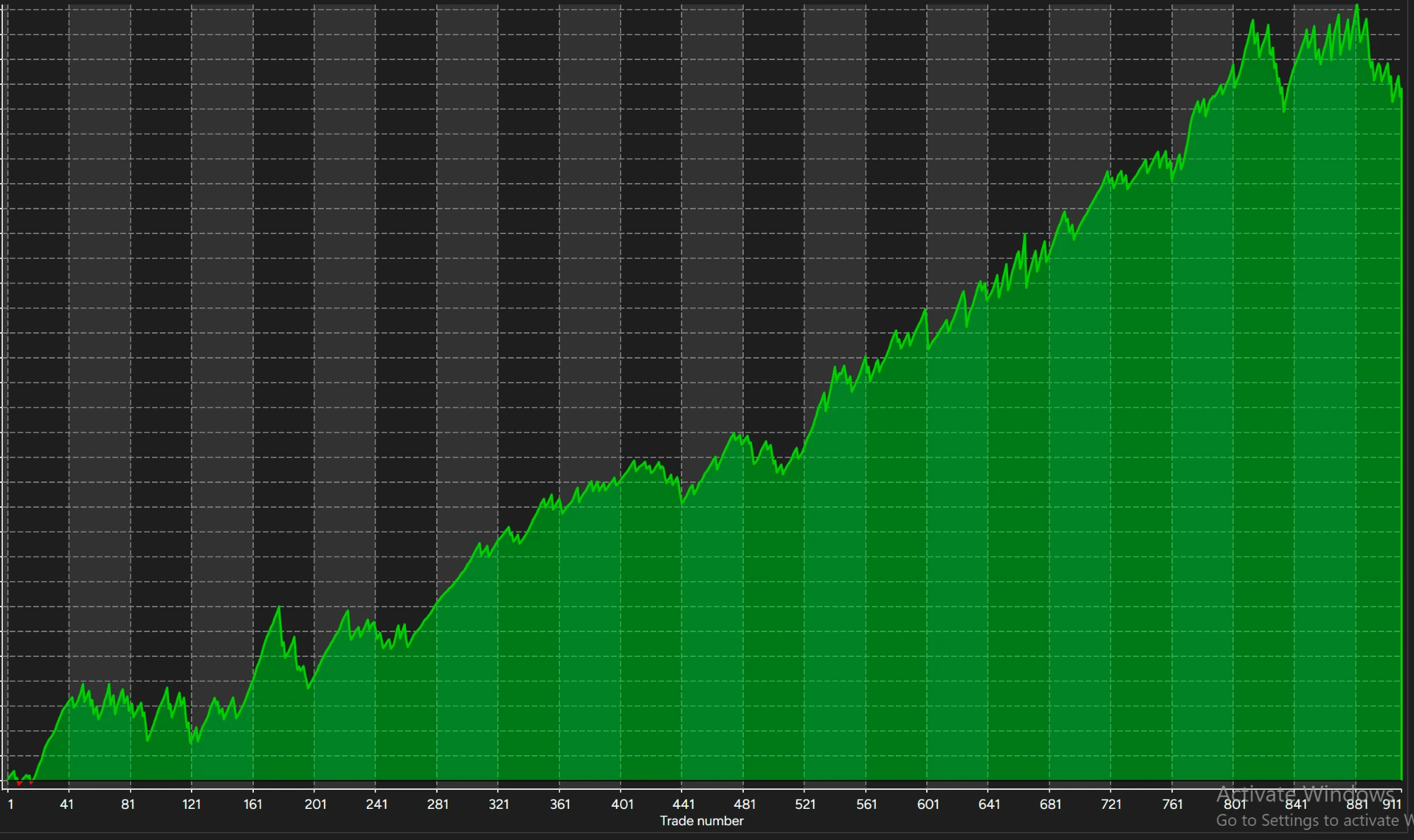
Task: Select trade number label 521
Action: (x=805, y=804)
